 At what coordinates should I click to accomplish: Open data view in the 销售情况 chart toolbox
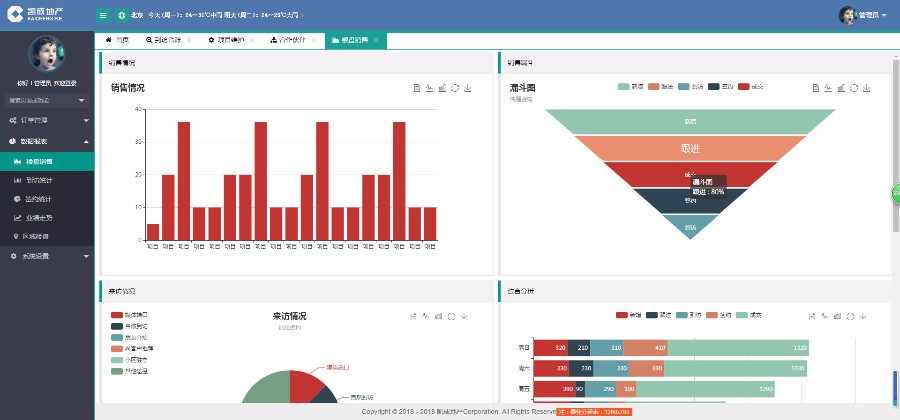[x=417, y=88]
